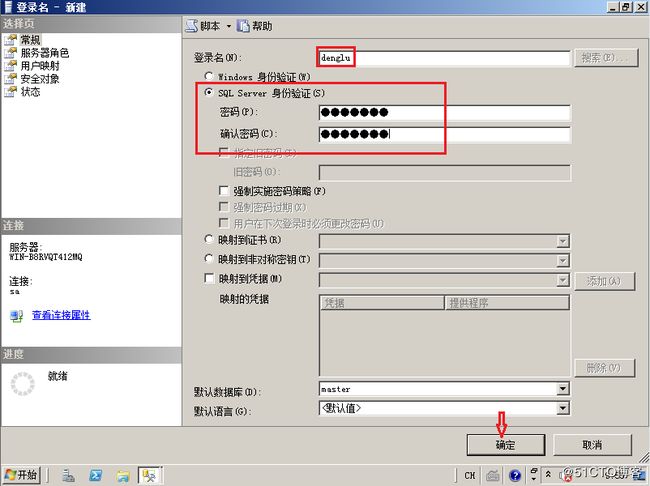Click into the 登录名 input field
This screenshot has height=486, width=650.
(x=444, y=58)
